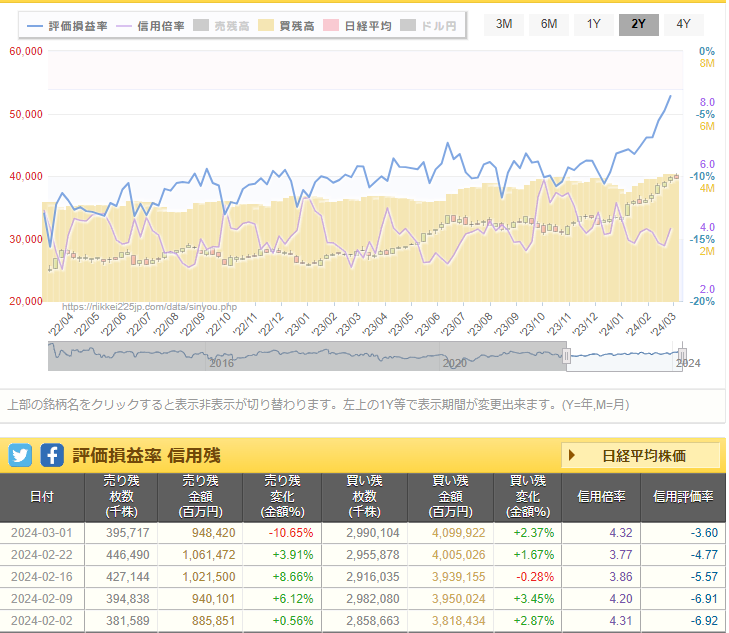Click the right navigator range handle

pos(682,356)
